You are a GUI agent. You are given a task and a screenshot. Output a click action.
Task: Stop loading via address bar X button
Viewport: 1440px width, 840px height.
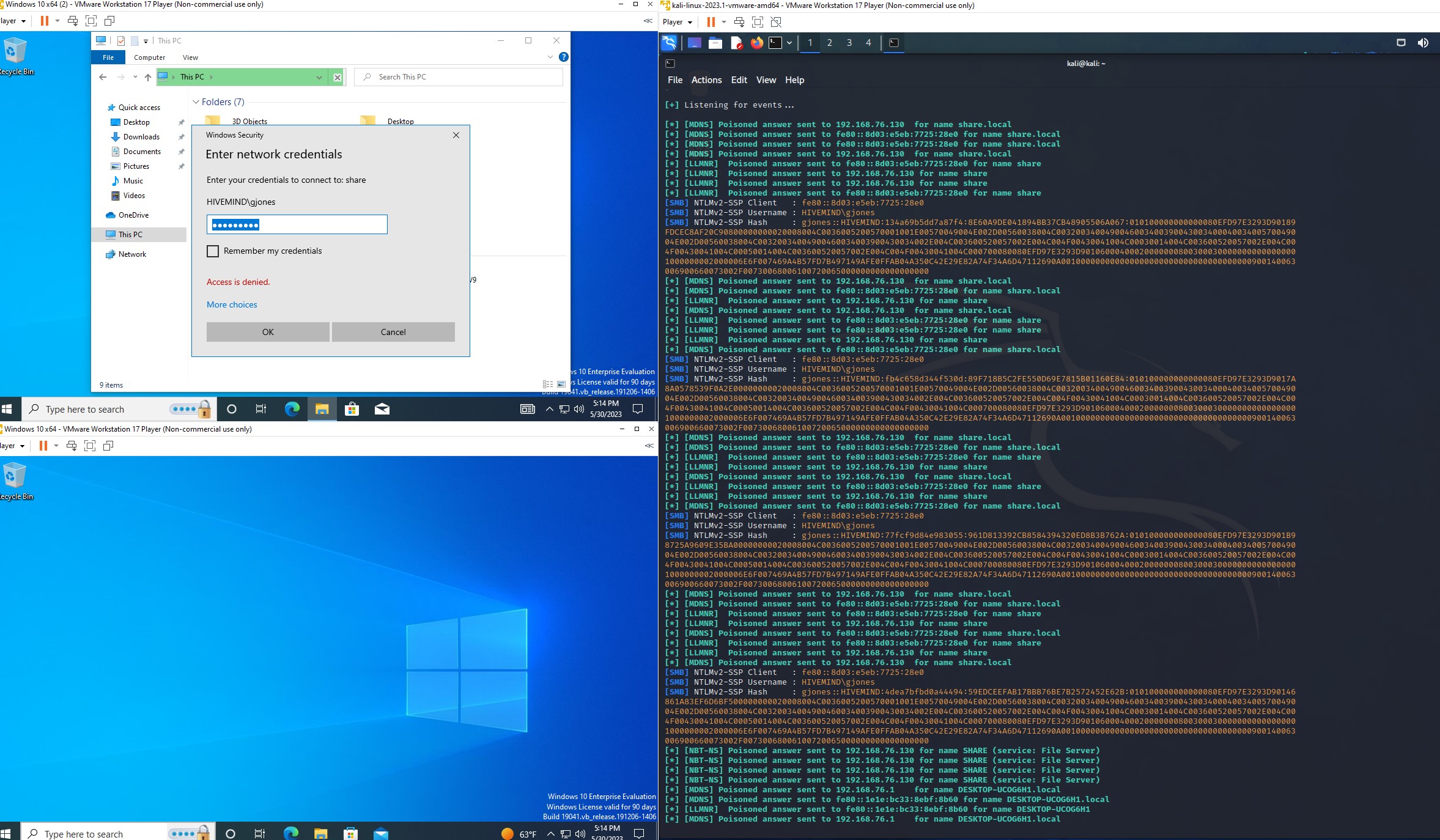pos(337,77)
